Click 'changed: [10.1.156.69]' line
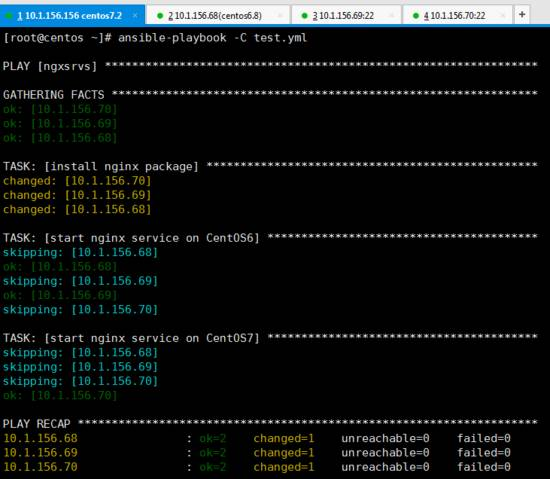The width and height of the screenshot is (550, 479). [77, 195]
